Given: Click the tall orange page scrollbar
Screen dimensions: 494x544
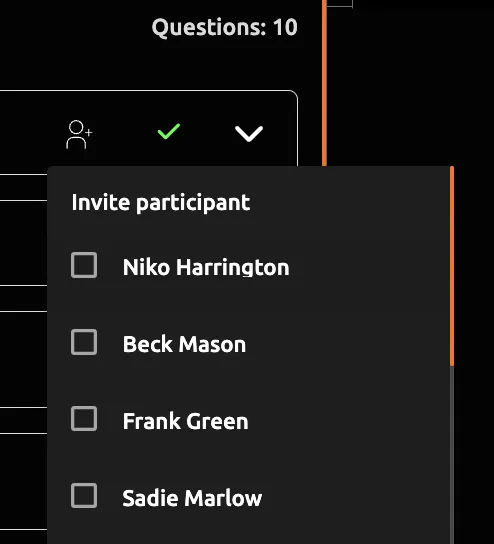Looking at the screenshot, I should coord(324,83).
